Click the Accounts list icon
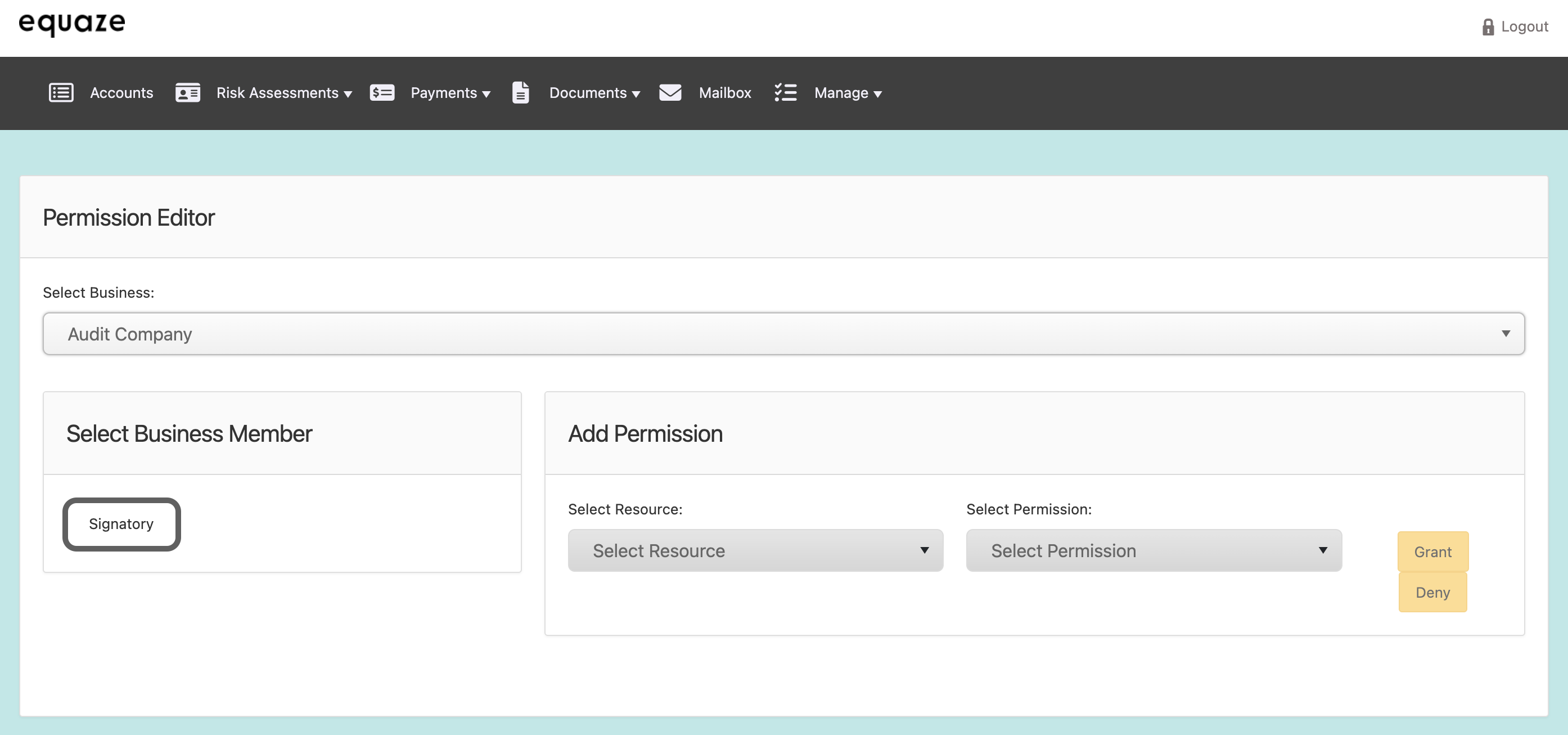Viewport: 1568px width, 735px height. 61,92
